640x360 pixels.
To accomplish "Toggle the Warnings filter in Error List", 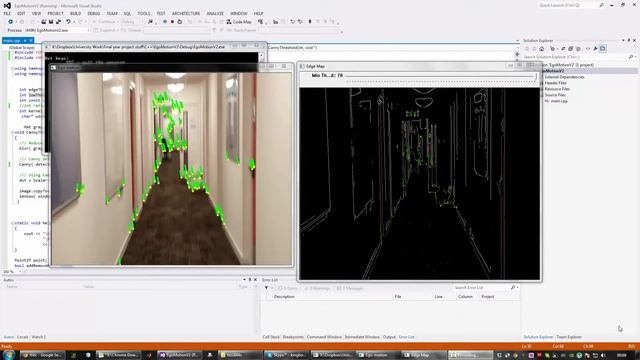I will (317, 288).
